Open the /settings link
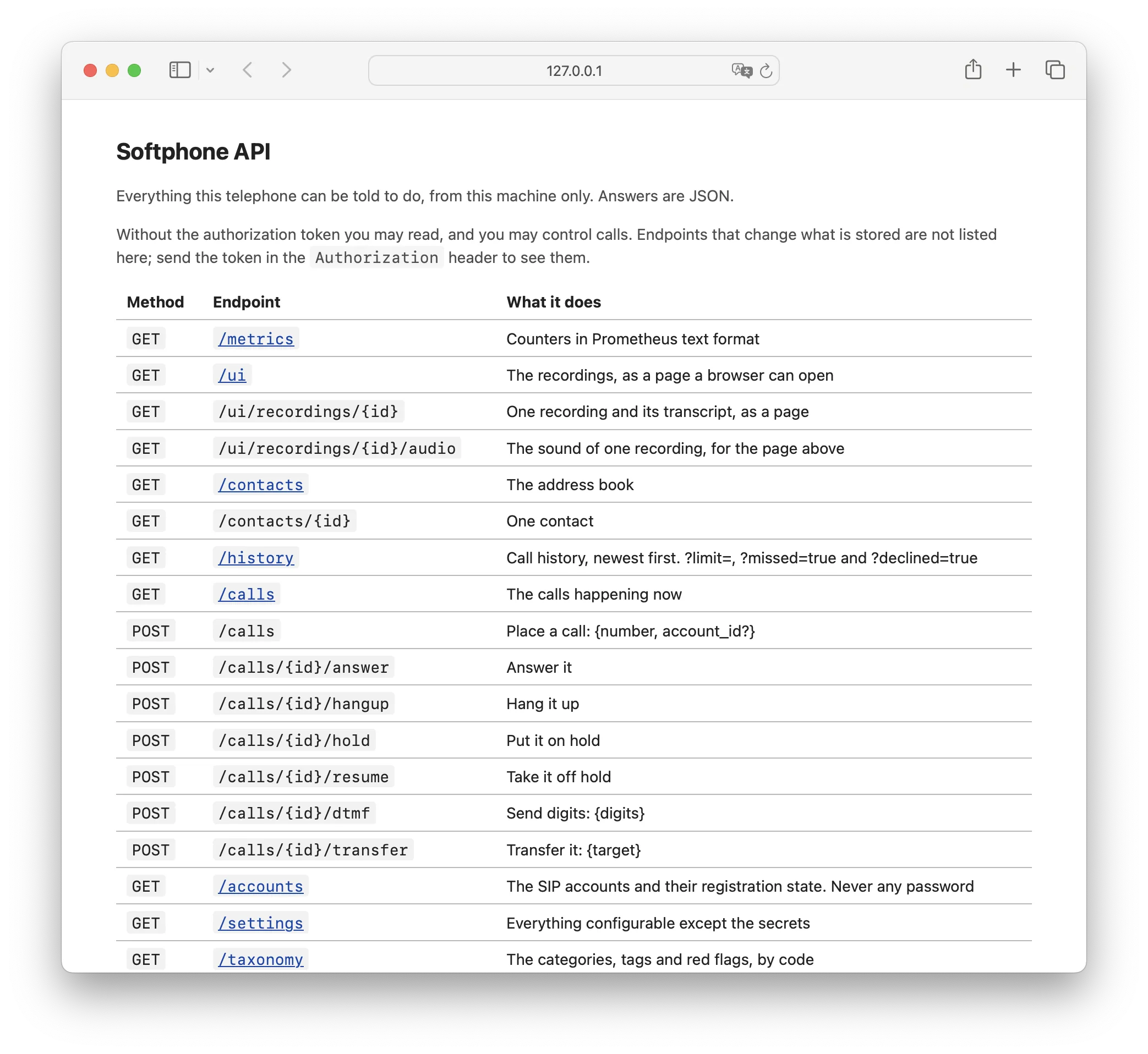 click(261, 923)
